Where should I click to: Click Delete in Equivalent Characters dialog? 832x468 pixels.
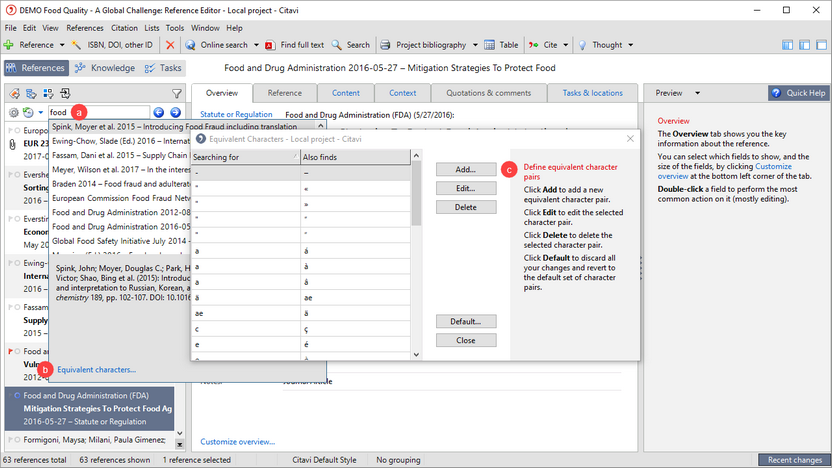(x=466, y=207)
